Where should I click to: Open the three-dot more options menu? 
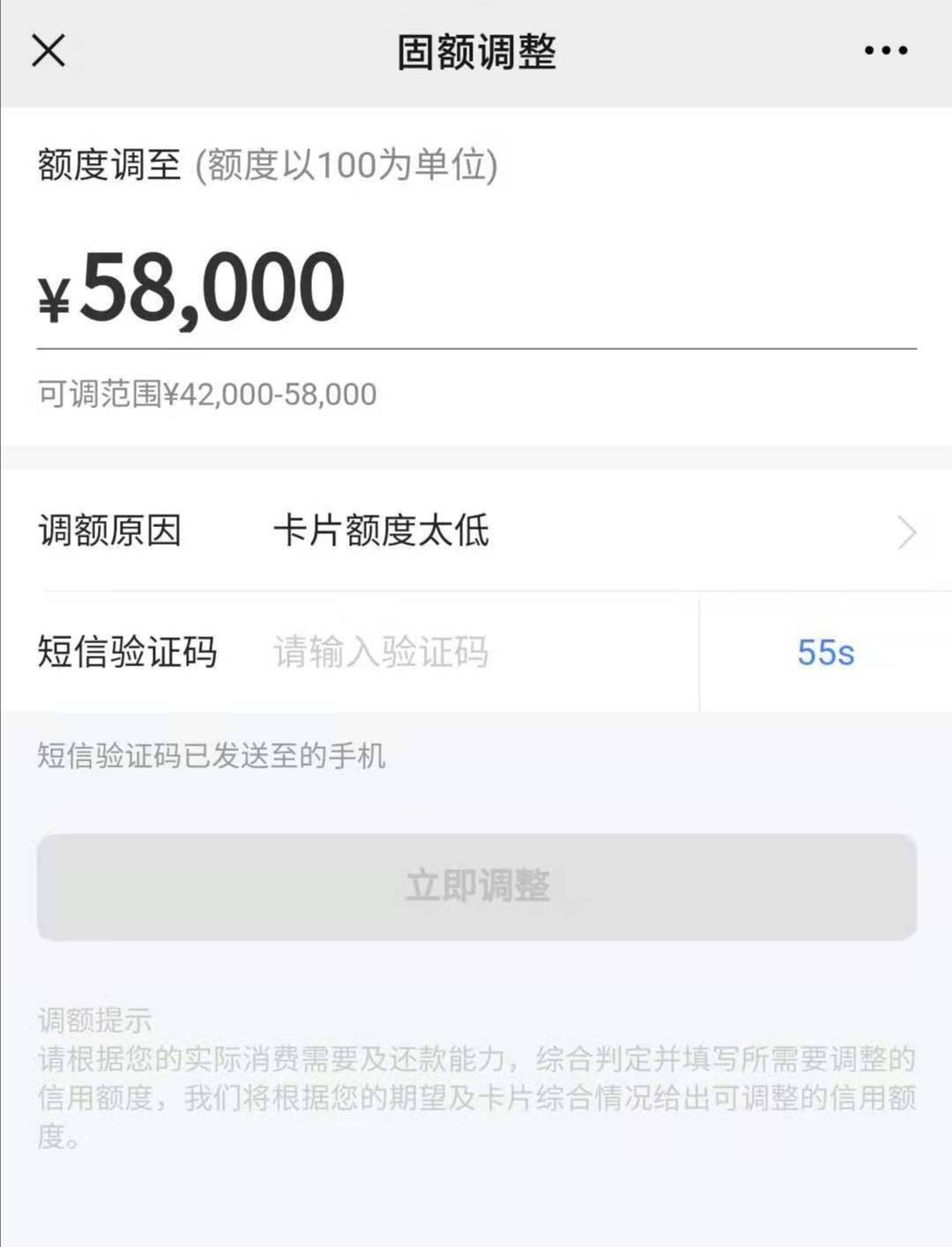(x=886, y=50)
